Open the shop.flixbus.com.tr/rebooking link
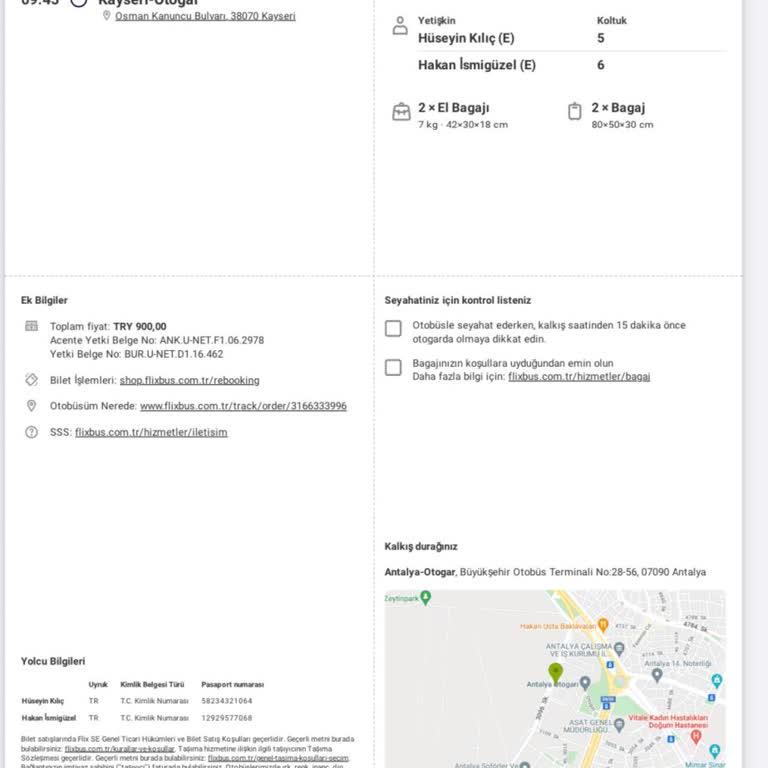768x768 pixels. tap(189, 380)
